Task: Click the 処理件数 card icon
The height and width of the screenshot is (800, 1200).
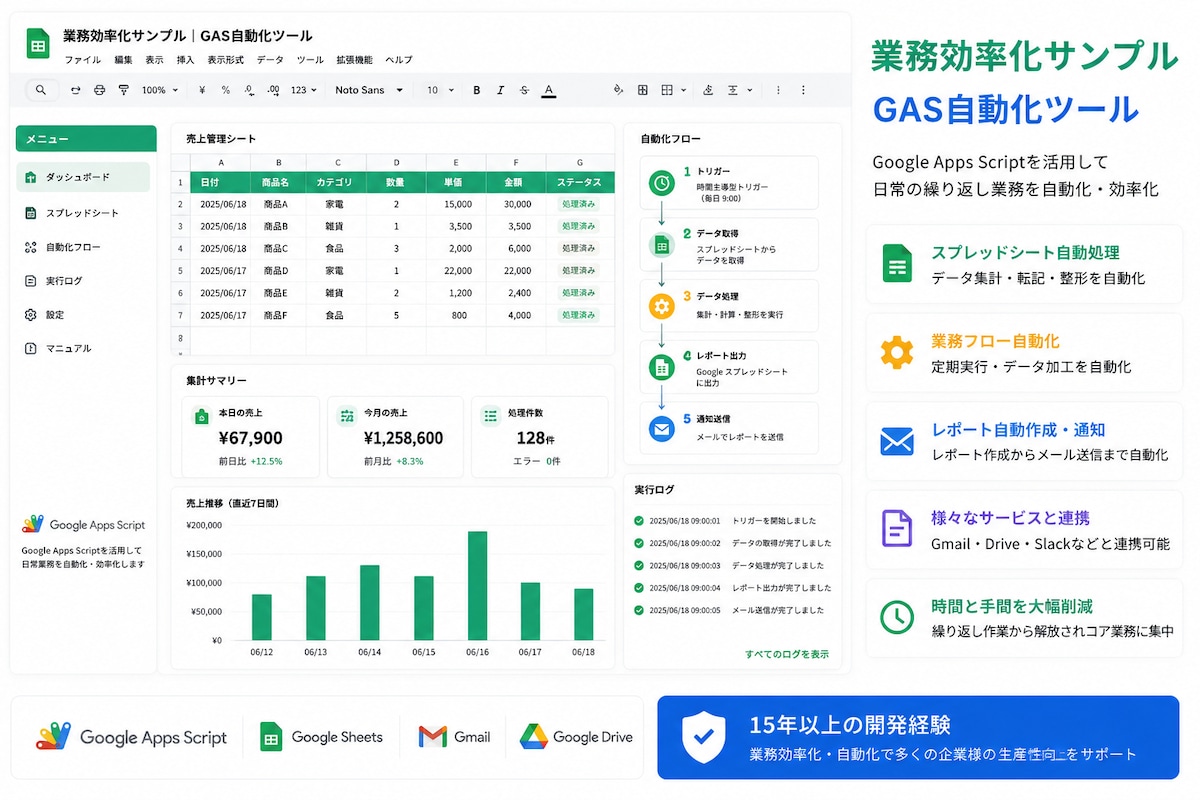Action: point(491,416)
